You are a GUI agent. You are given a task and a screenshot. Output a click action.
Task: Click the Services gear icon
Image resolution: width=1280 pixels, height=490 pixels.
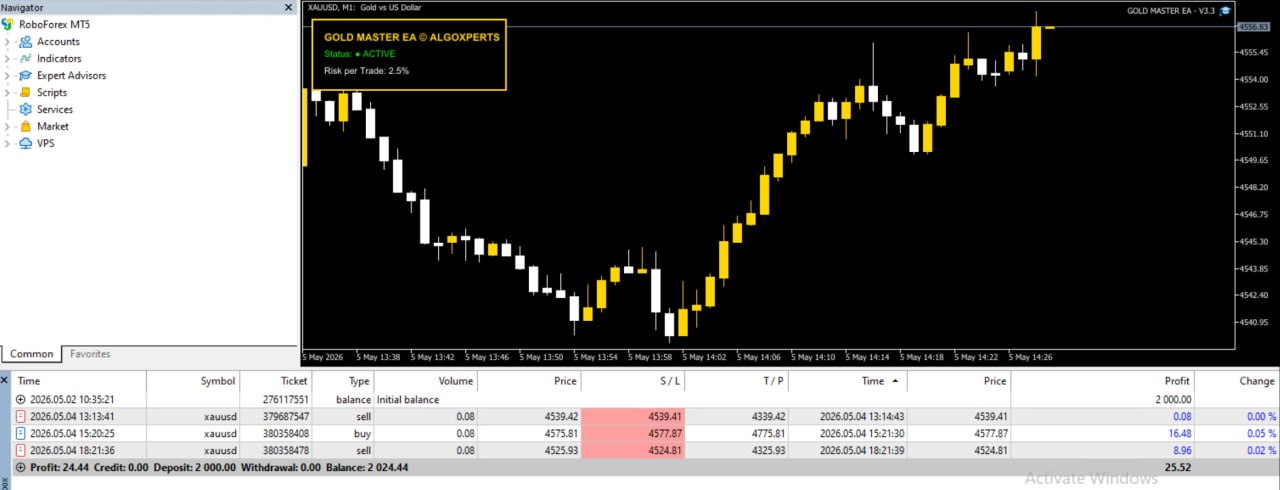(x=26, y=110)
